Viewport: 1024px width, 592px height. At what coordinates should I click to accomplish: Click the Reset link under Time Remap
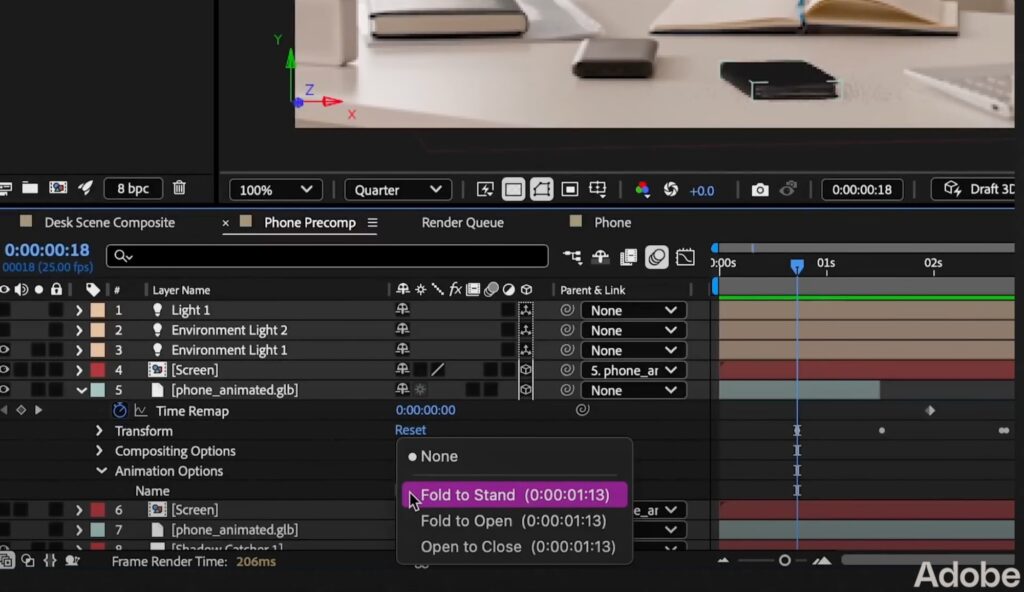click(x=410, y=429)
